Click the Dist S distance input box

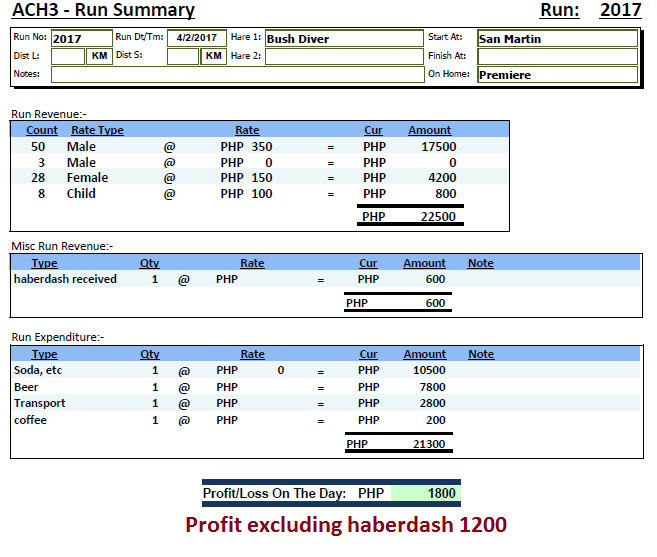click(x=183, y=56)
